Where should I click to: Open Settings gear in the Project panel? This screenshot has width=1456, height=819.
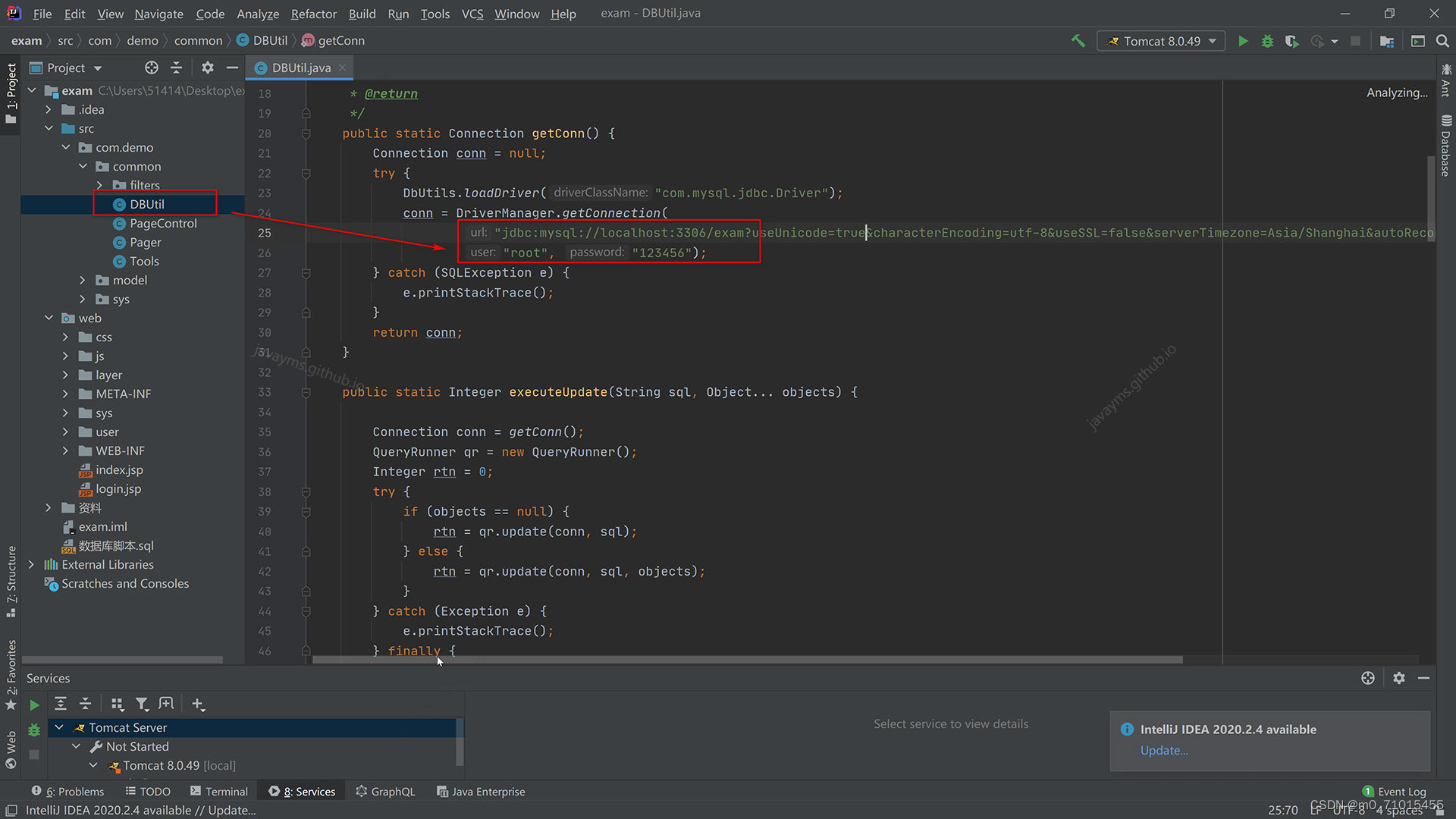(x=207, y=67)
